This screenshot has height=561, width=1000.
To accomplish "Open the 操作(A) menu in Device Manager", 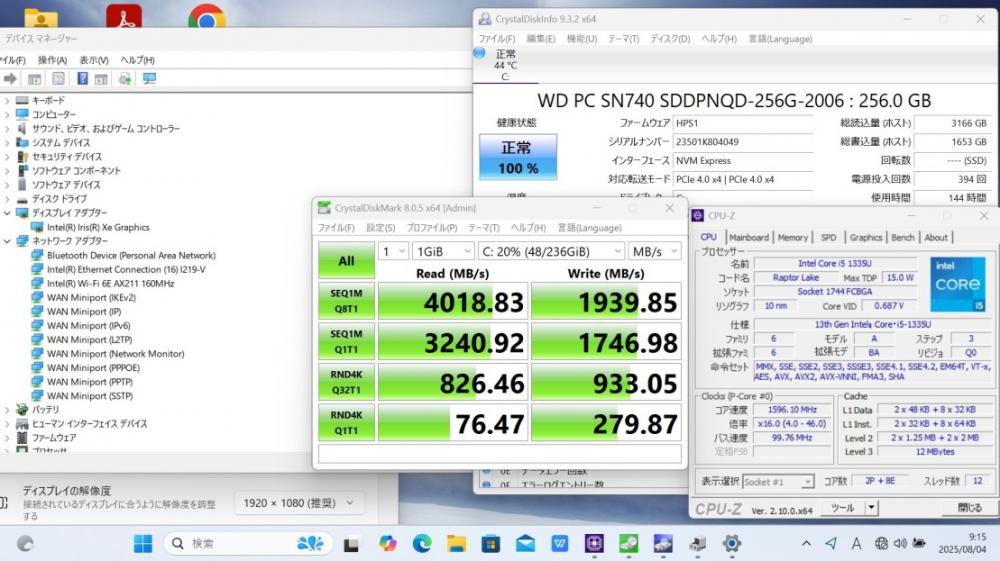I will coord(52,60).
